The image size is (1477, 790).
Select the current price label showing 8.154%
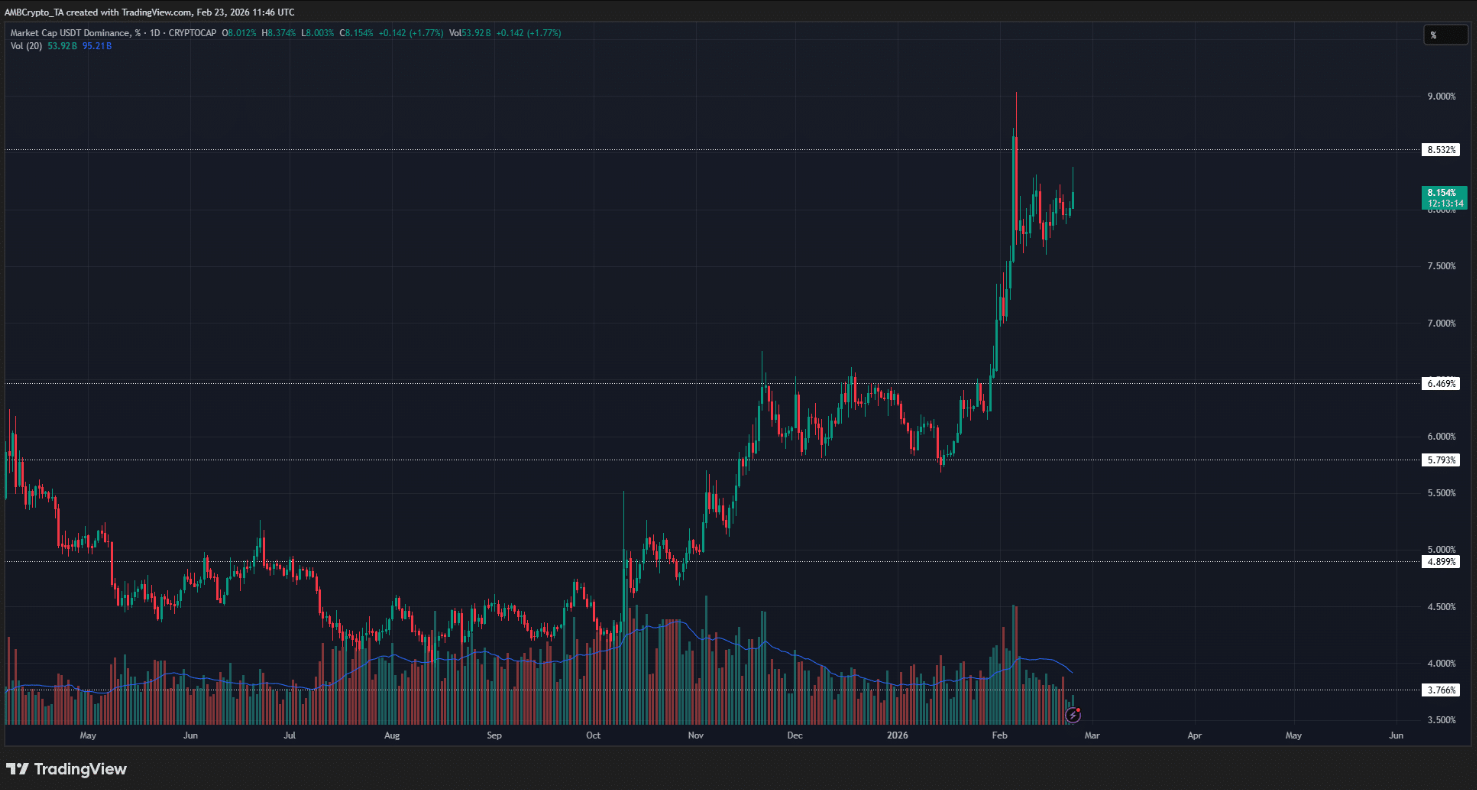tap(1443, 191)
